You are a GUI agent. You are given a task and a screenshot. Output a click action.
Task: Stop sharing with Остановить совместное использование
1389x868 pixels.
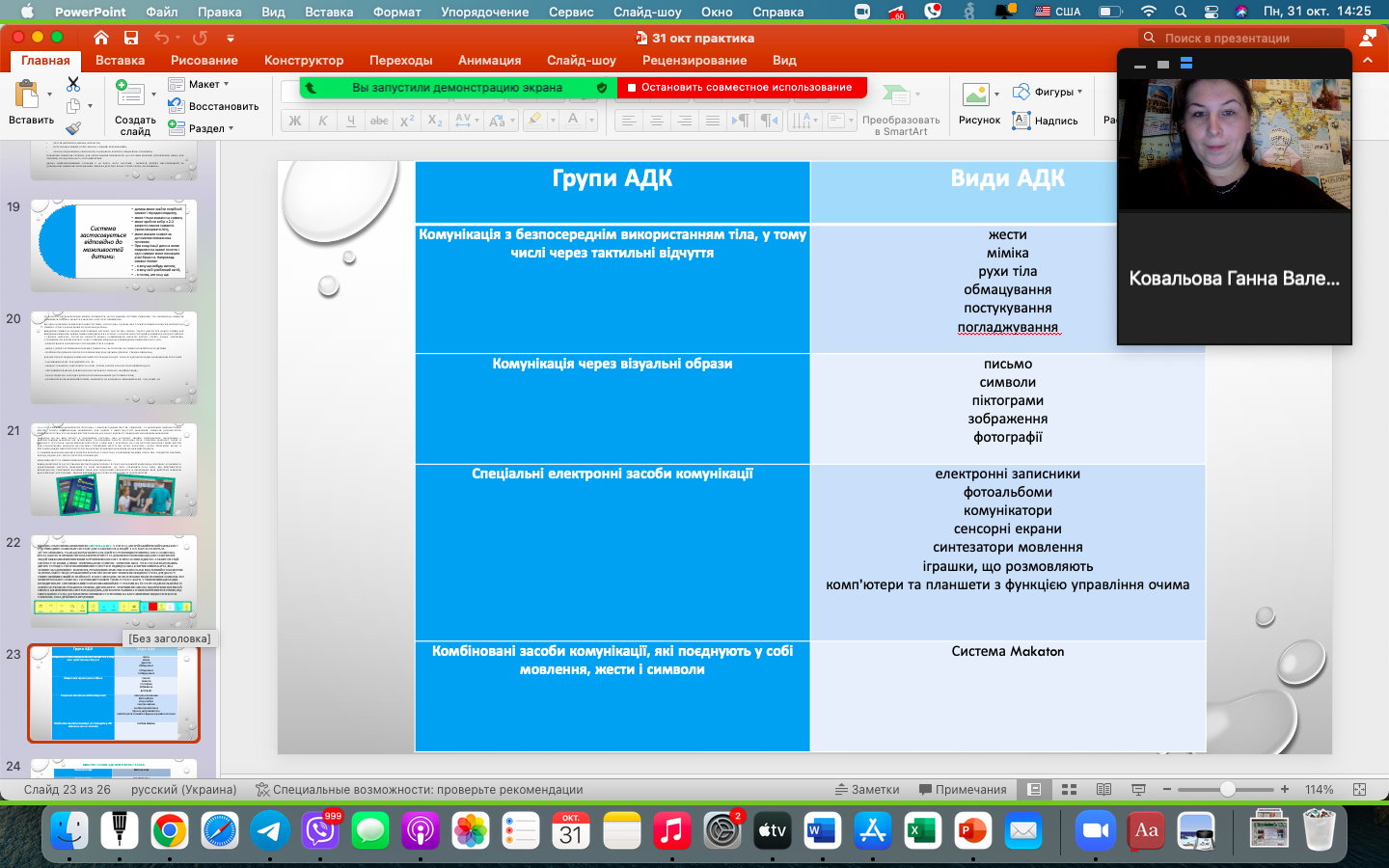click(x=741, y=87)
